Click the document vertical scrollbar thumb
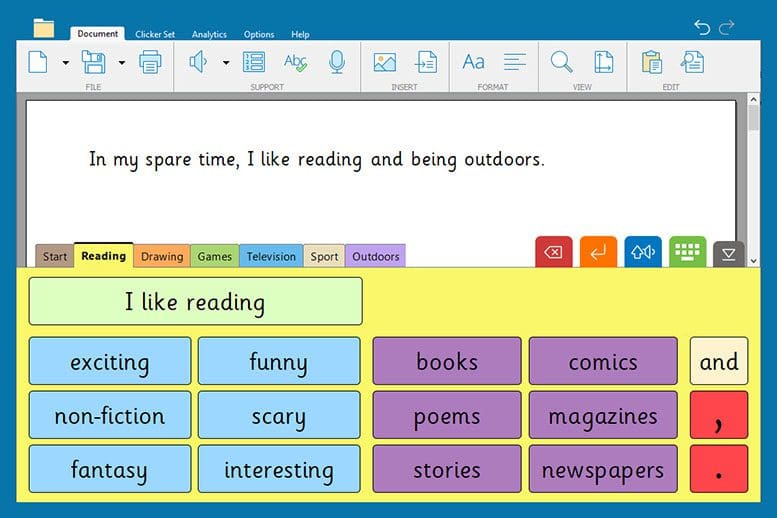The image size is (777, 518). 753,118
